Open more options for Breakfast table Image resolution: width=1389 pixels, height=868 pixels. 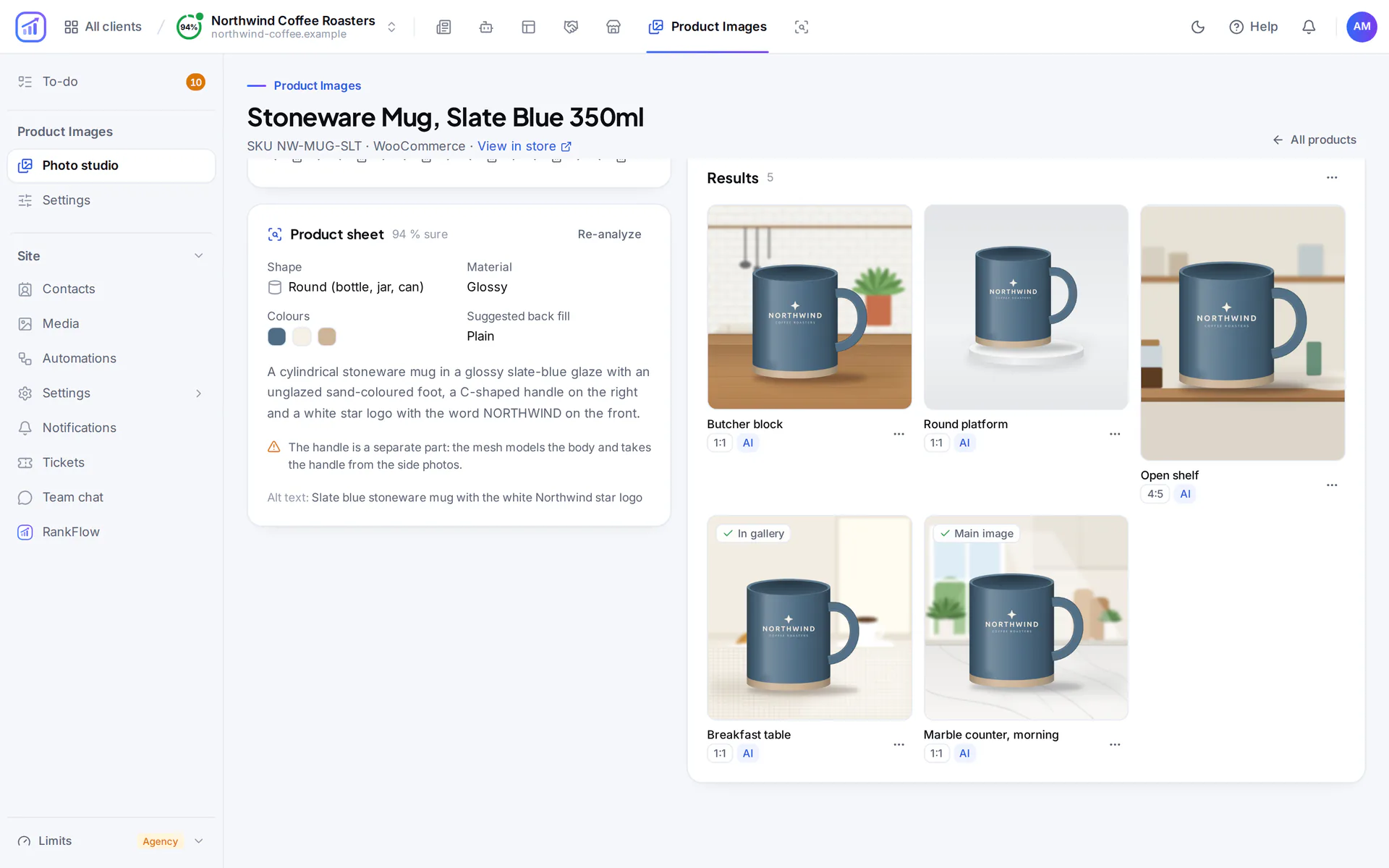pos(899,744)
